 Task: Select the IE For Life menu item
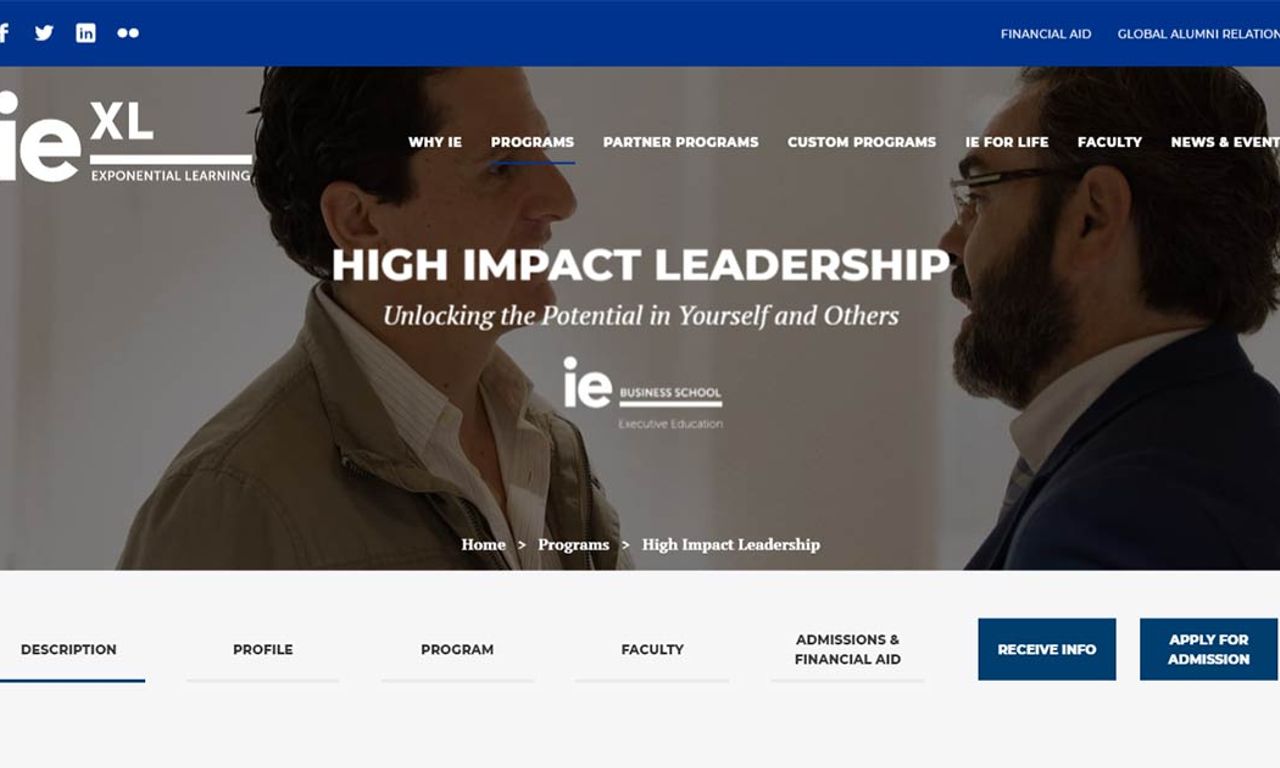tap(1007, 142)
